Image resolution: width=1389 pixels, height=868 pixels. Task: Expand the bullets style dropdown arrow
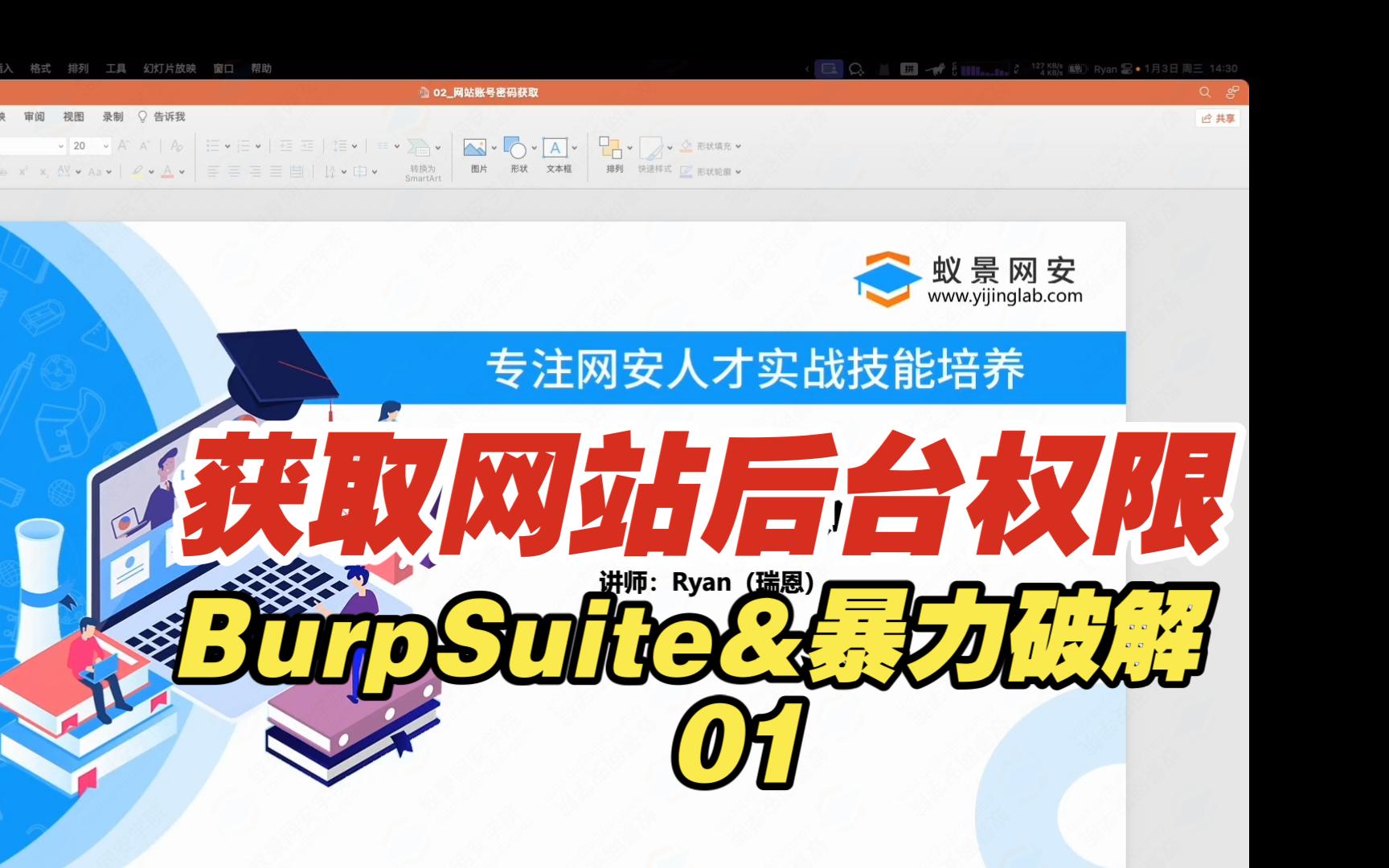[x=227, y=146]
